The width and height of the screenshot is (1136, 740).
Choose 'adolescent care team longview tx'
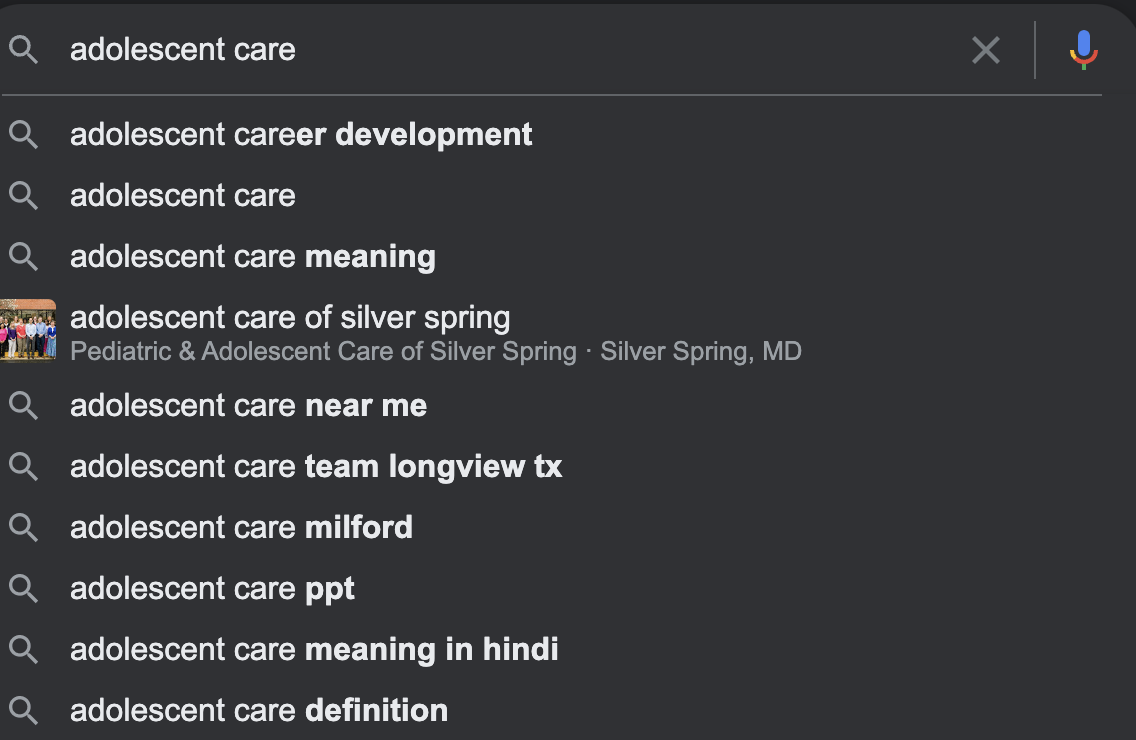pyautogui.click(x=316, y=467)
